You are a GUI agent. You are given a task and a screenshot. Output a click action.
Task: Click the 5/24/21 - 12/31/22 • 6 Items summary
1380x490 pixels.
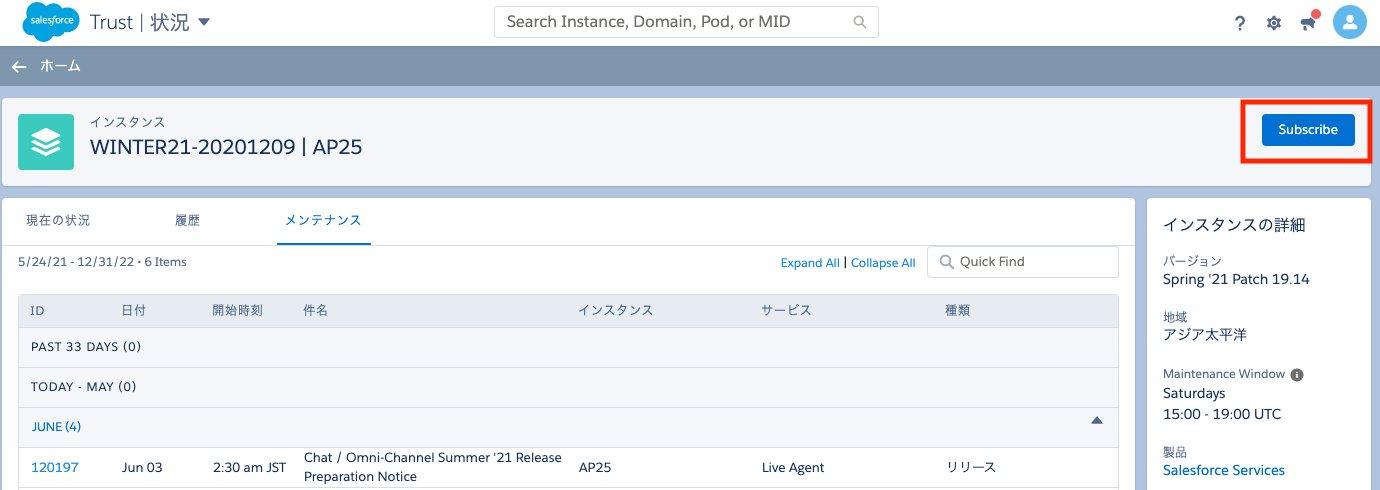coord(103,262)
